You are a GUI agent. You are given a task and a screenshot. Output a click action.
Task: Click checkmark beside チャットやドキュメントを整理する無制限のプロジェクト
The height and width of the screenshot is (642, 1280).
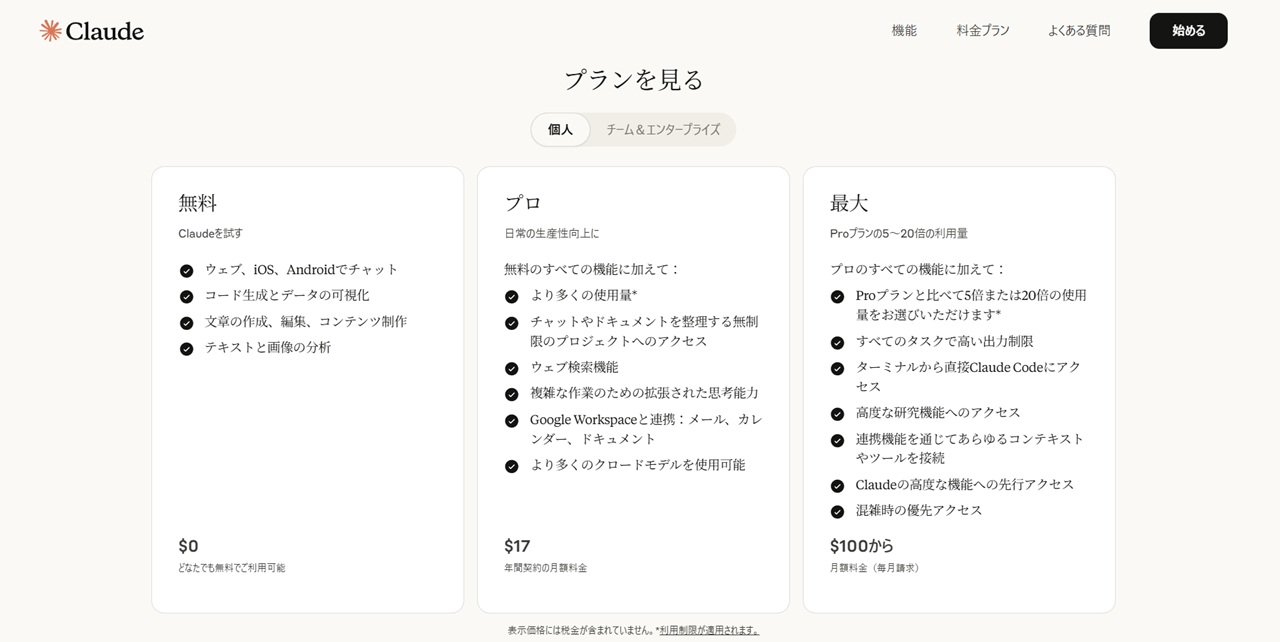[x=512, y=323]
